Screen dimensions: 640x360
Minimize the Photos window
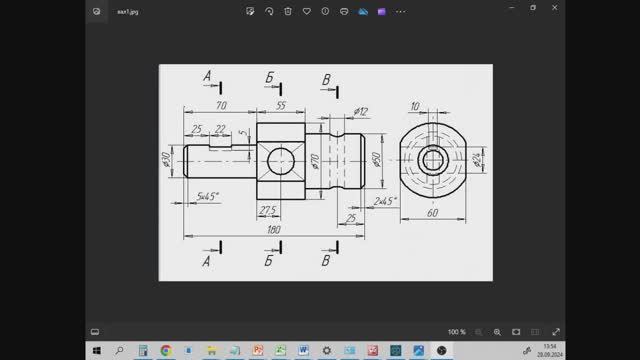point(512,8)
